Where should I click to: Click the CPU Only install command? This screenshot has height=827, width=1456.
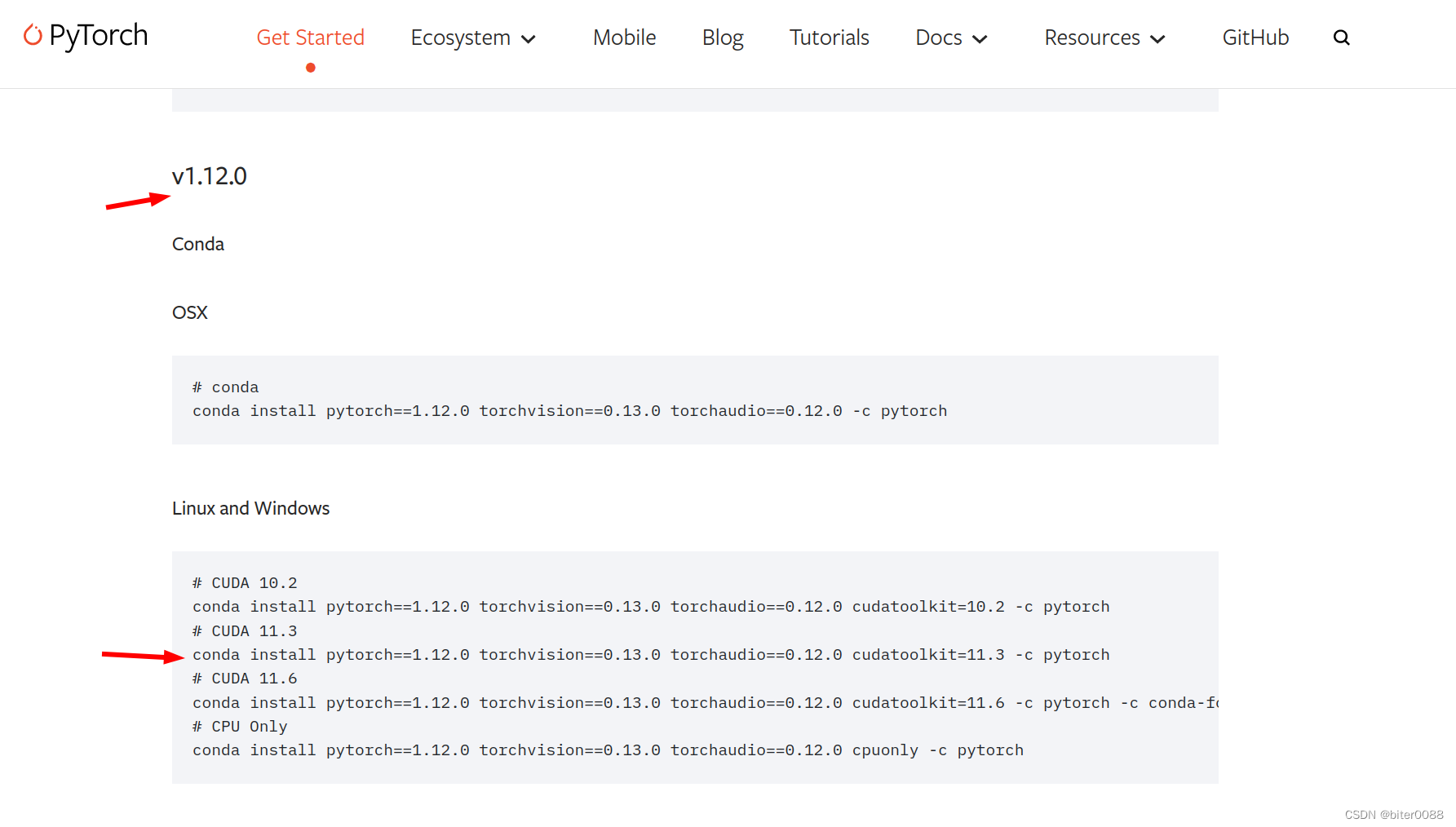608,750
